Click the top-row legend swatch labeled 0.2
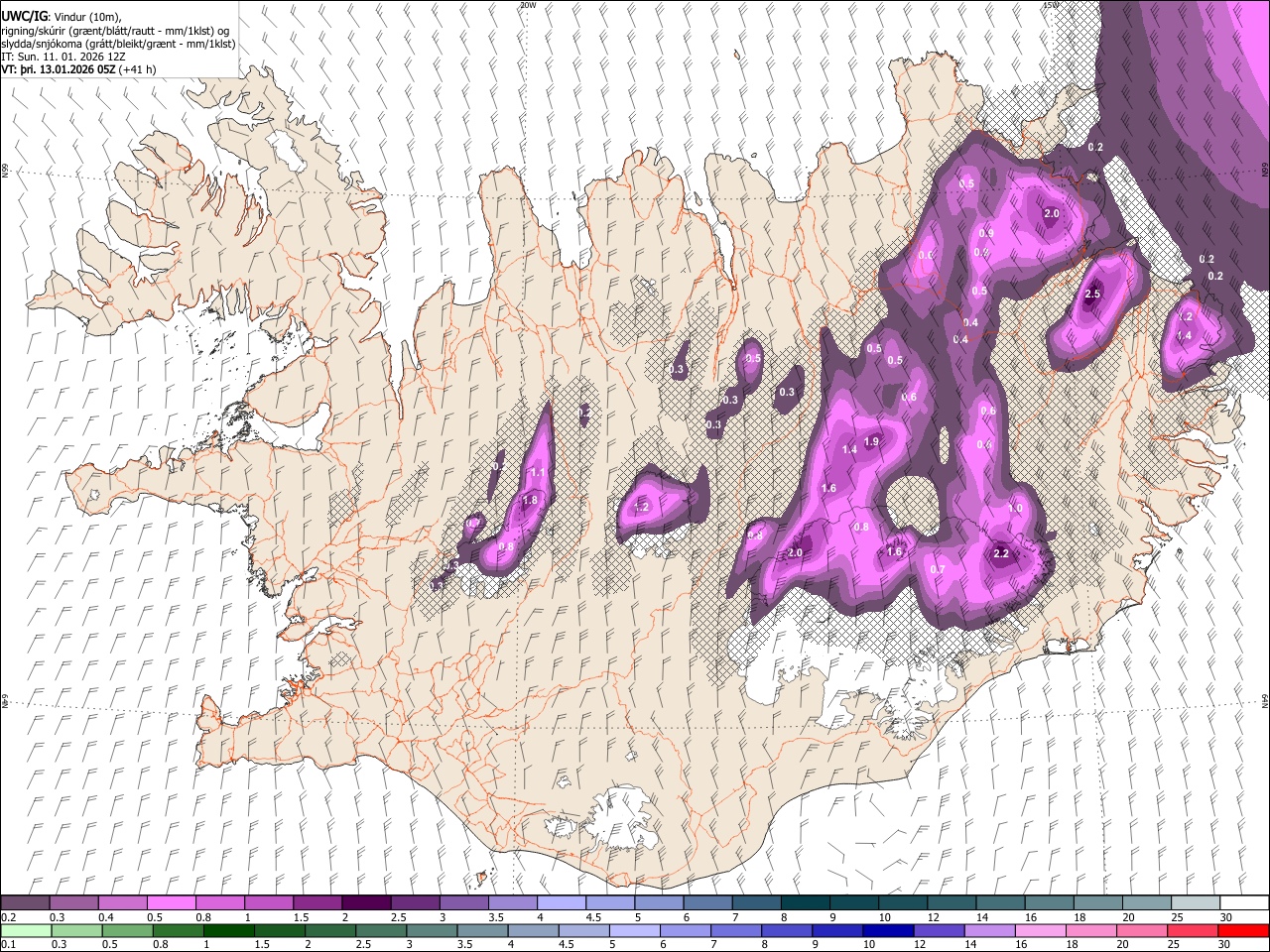Screen dimensions: 1270x952 tap(25, 902)
